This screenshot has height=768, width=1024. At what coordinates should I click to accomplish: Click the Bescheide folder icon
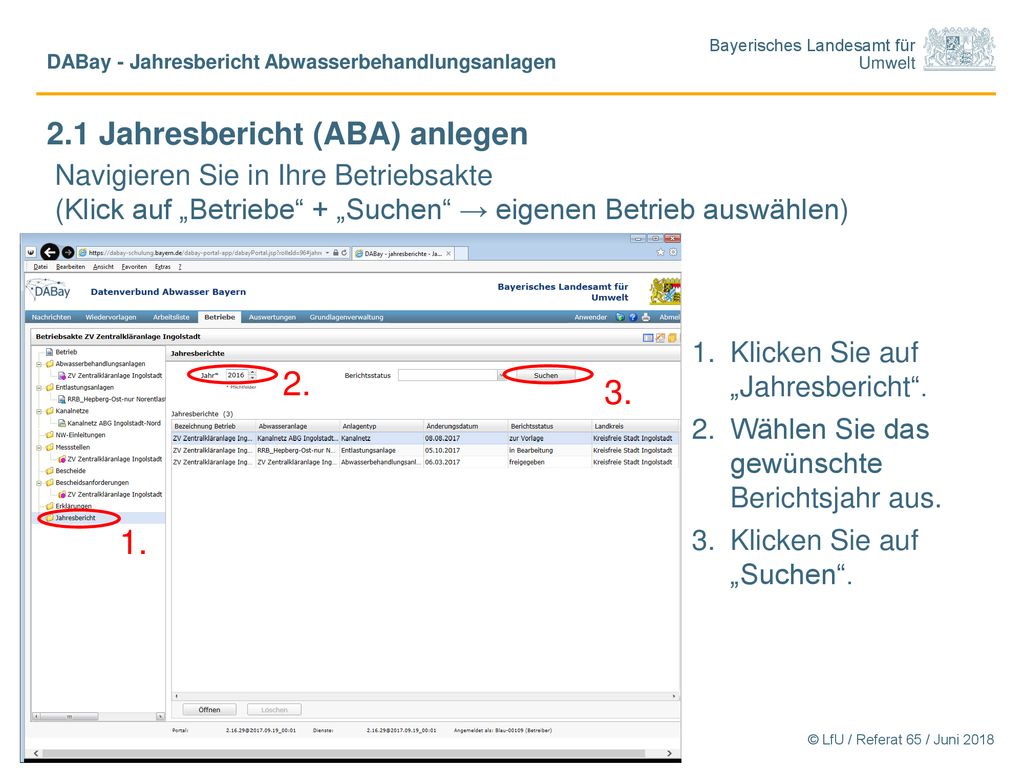[x=50, y=471]
